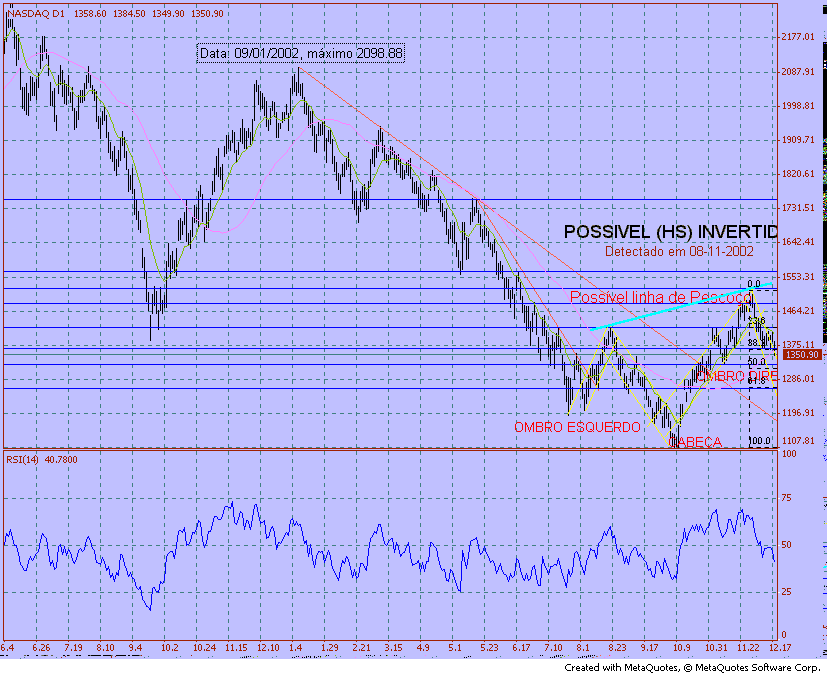Click the 12.10 date on time axis
Viewport: 827px width, 675px height.
pos(268,648)
